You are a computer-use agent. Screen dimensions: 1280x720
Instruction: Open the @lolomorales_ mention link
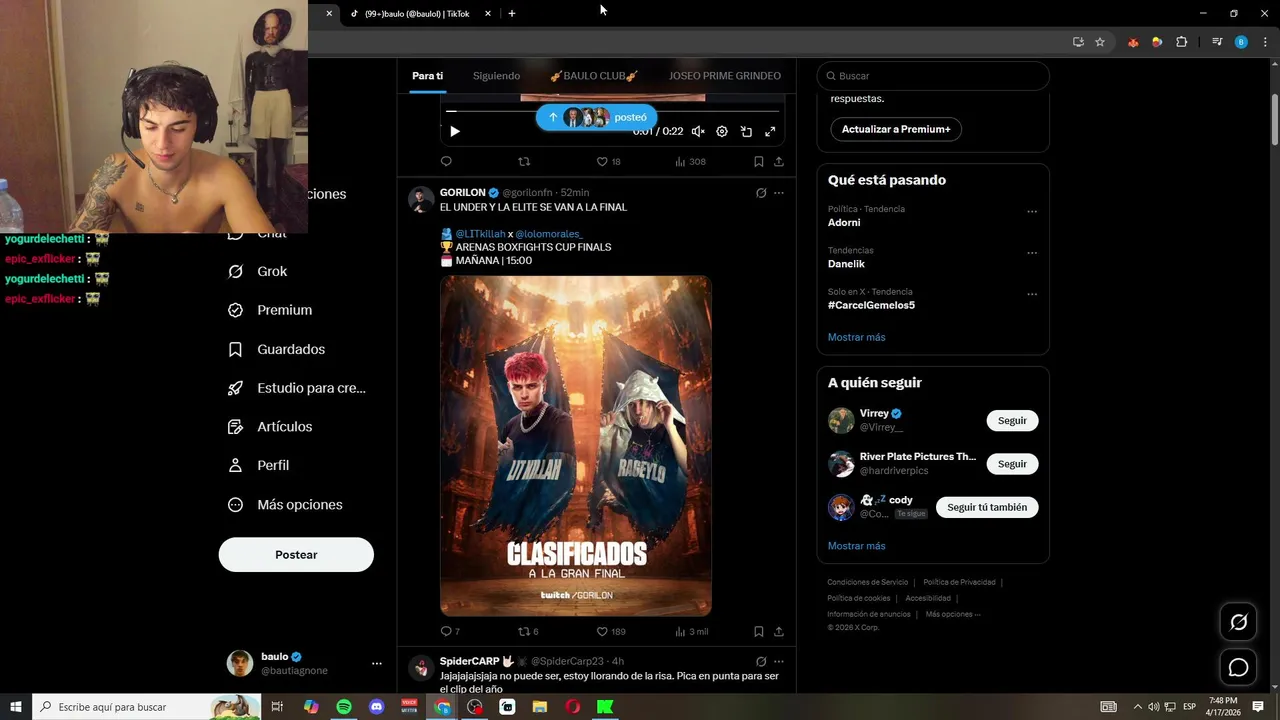549,234
